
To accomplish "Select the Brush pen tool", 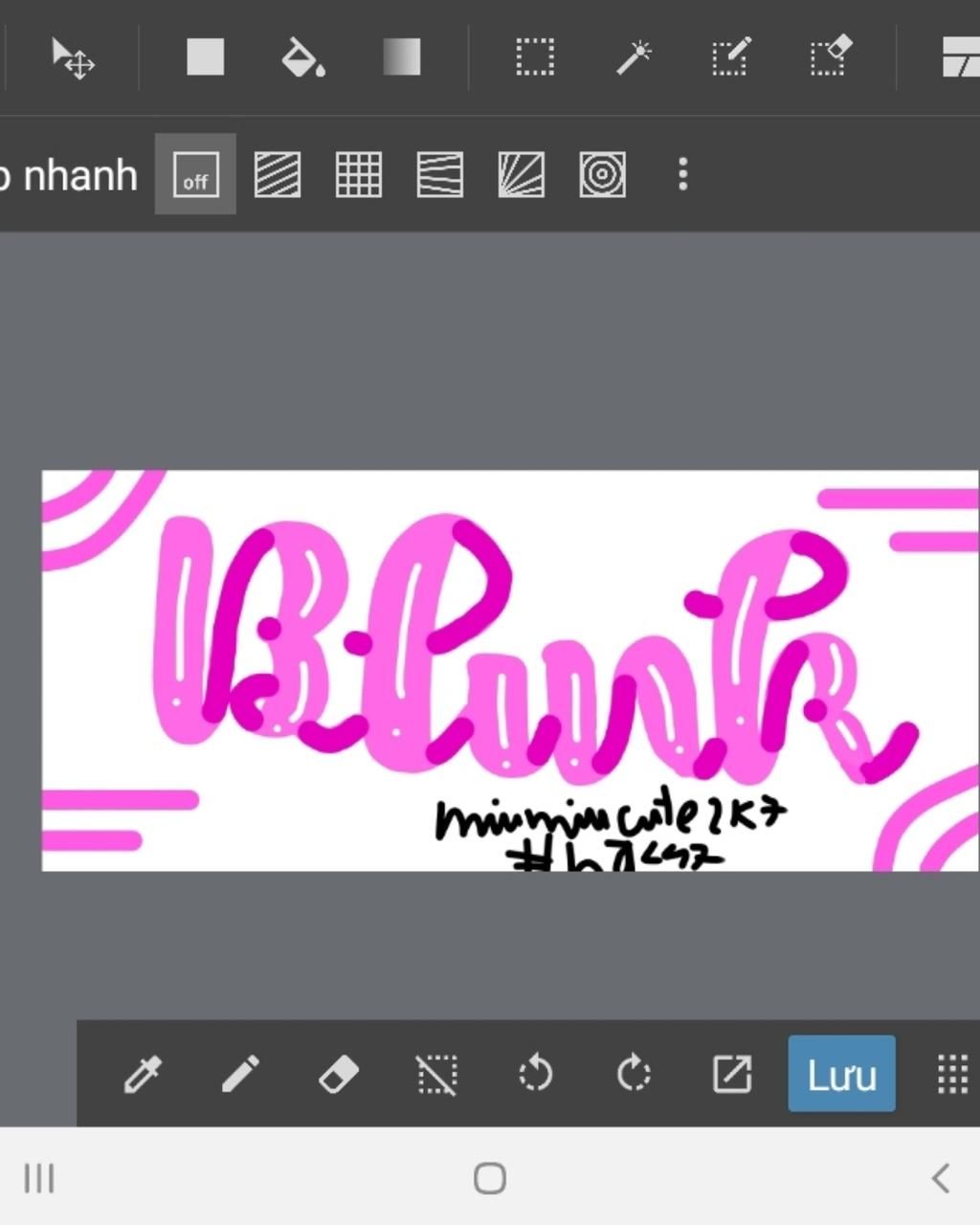I will (x=240, y=1074).
